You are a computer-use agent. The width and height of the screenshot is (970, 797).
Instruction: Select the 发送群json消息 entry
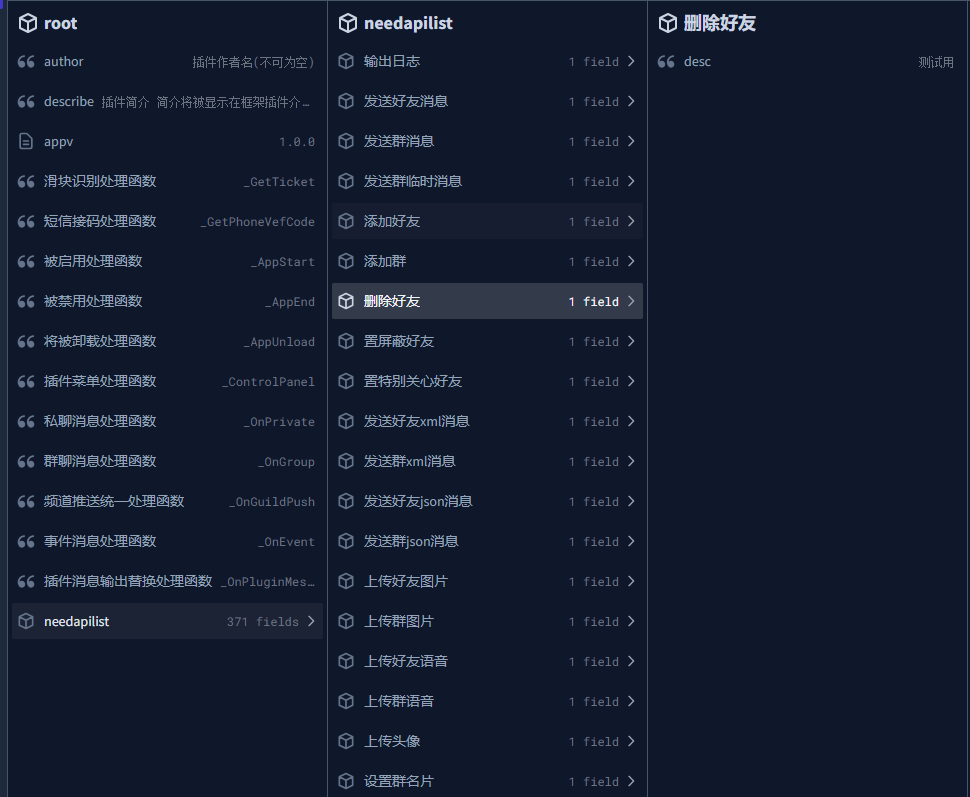(411, 542)
